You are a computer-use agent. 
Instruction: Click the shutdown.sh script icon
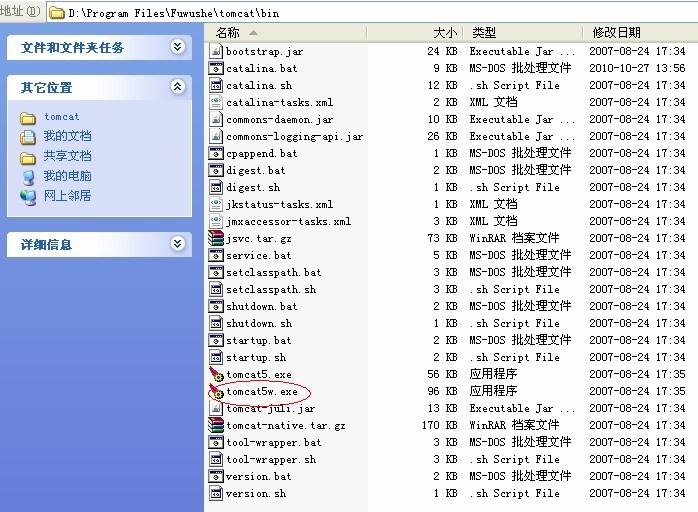pos(216,323)
